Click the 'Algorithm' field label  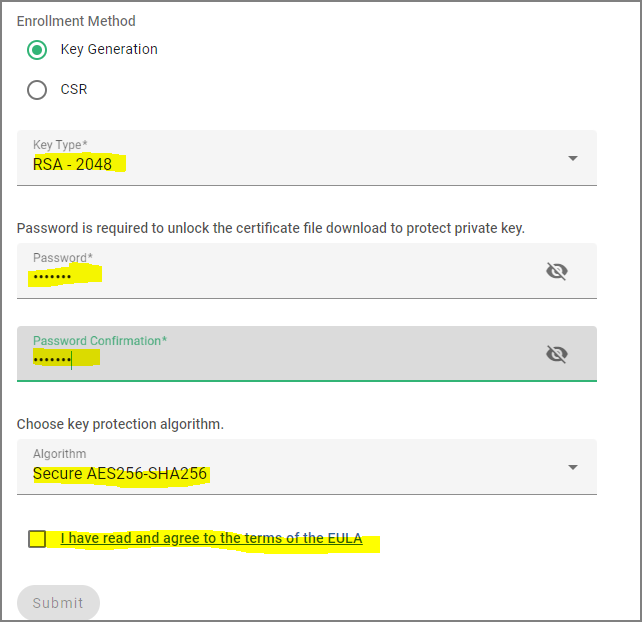(60, 454)
